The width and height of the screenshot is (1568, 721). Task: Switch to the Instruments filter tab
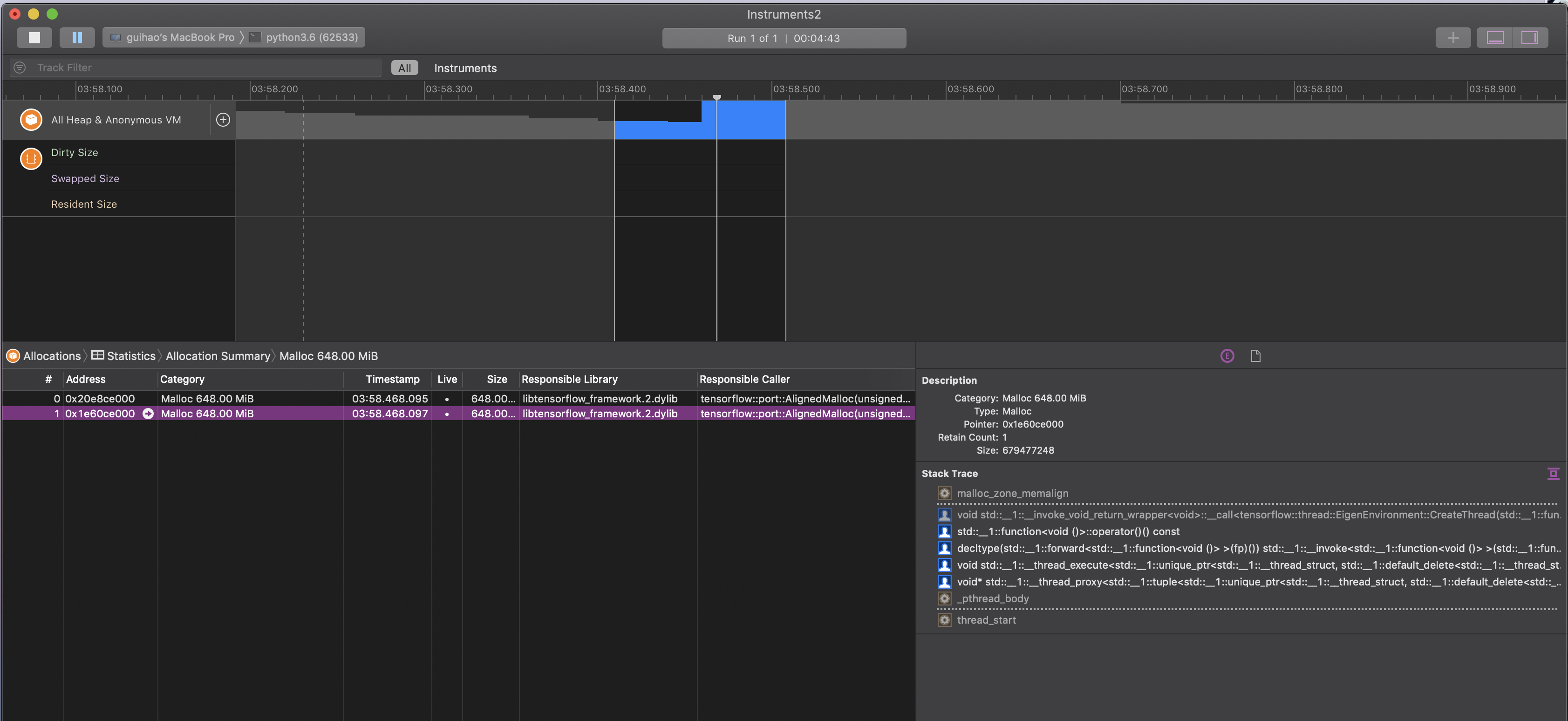point(465,68)
